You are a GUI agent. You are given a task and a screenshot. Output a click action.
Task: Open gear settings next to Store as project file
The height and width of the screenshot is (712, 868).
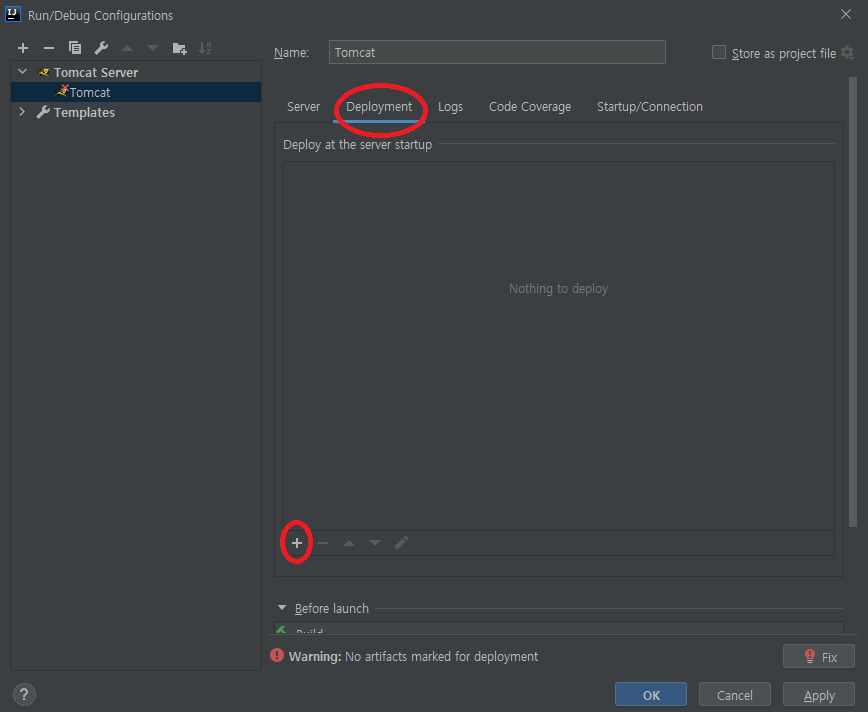[x=847, y=53]
